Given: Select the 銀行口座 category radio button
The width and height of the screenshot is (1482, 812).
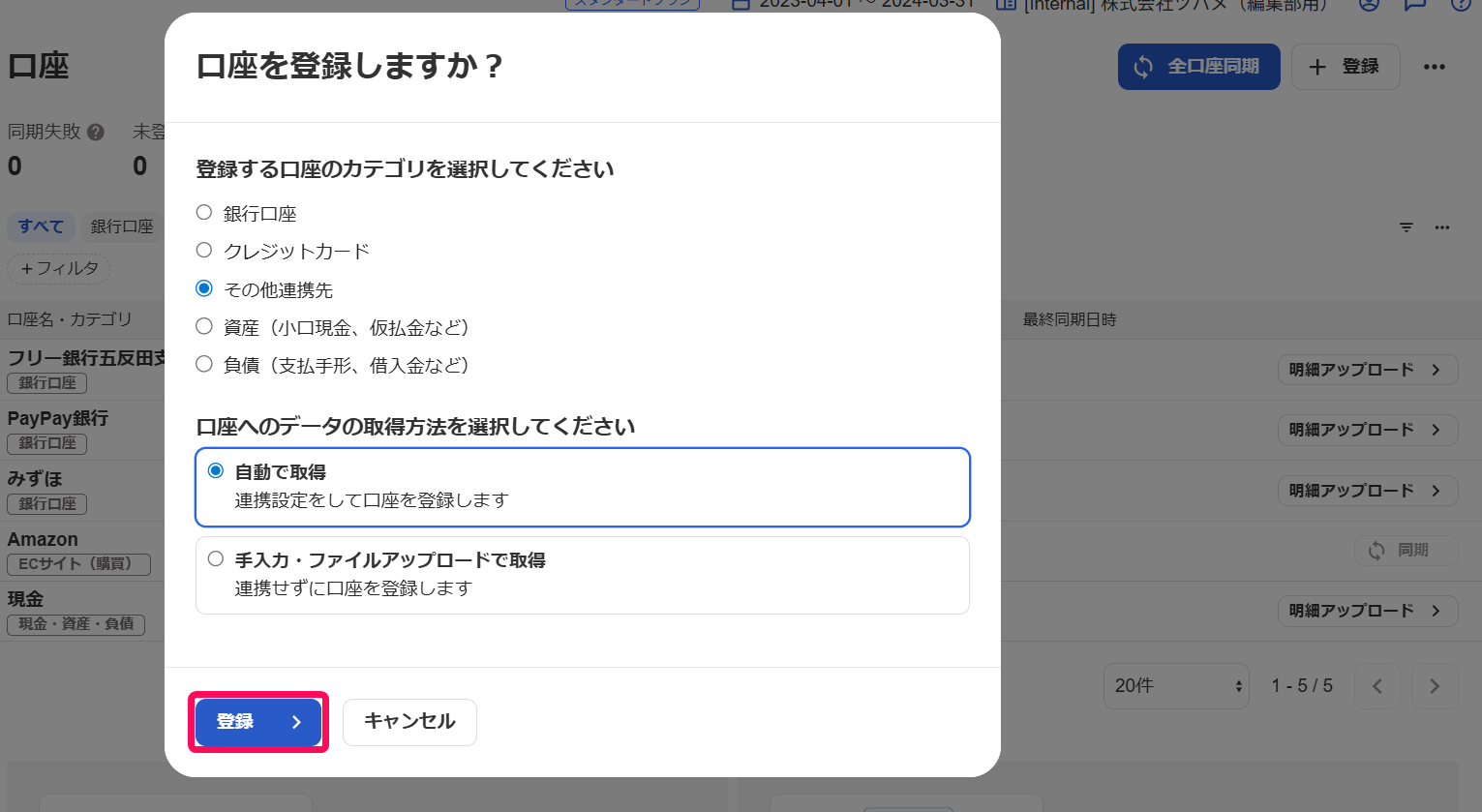Looking at the screenshot, I should tap(203, 213).
